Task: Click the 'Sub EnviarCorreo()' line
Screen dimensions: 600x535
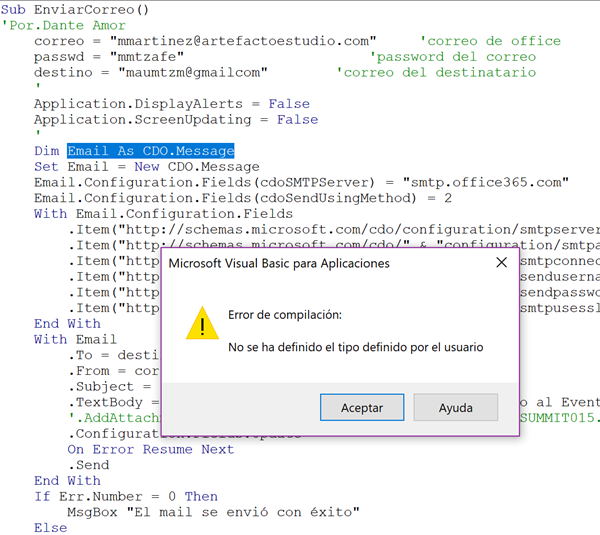Action: tap(75, 9)
